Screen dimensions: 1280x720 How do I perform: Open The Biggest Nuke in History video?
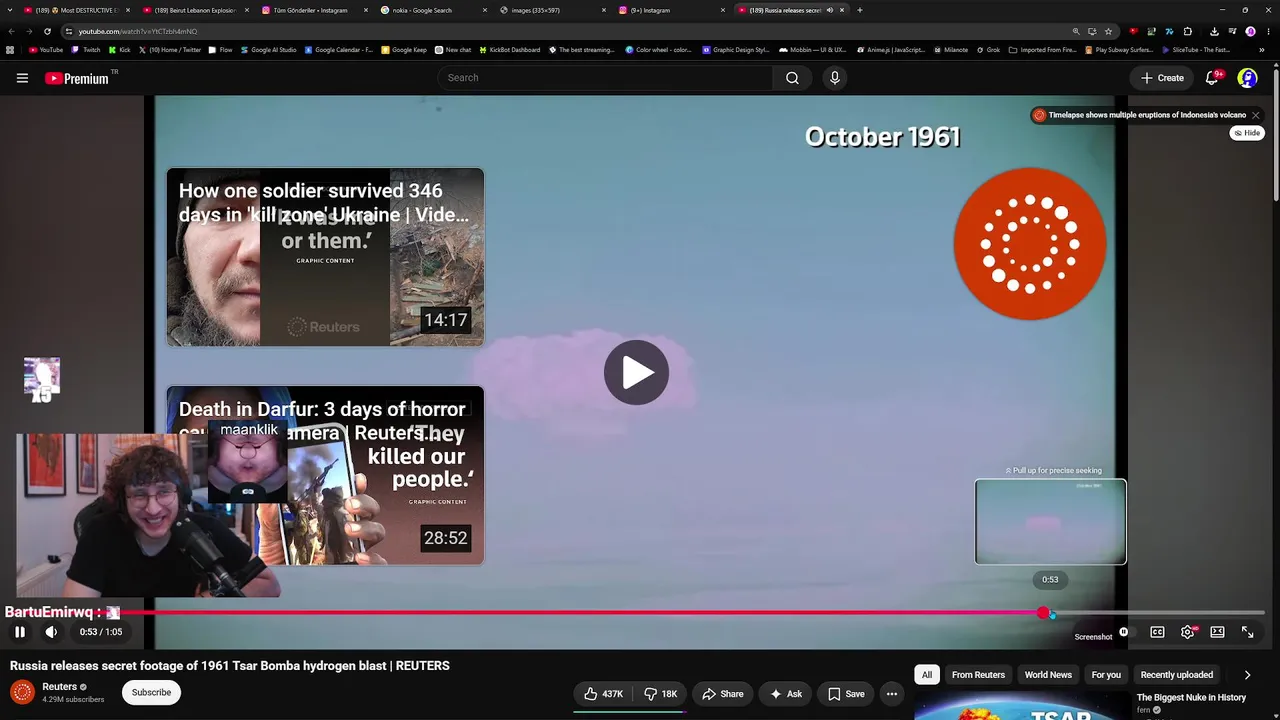tap(1191, 698)
